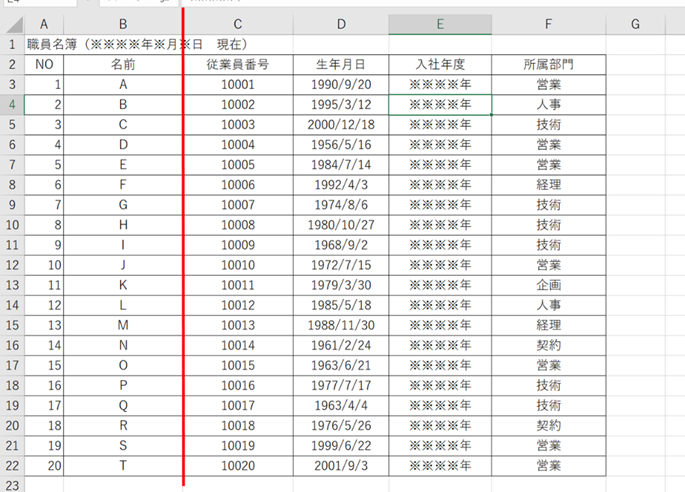Select the column C header

tap(237, 24)
